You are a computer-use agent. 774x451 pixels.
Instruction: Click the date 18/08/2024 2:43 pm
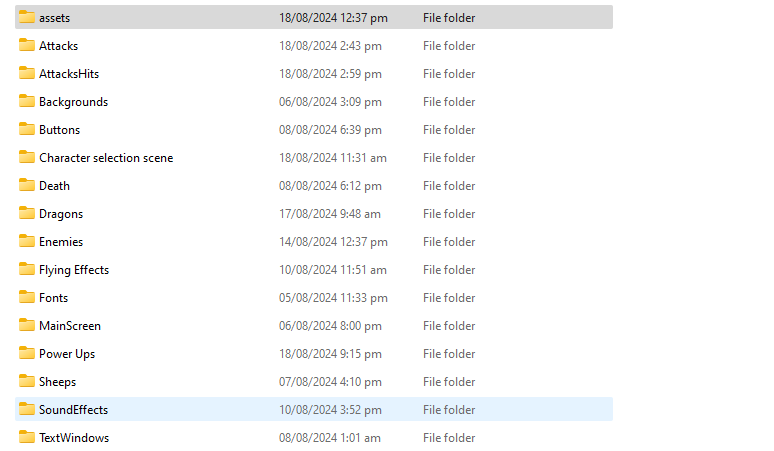[x=330, y=46]
